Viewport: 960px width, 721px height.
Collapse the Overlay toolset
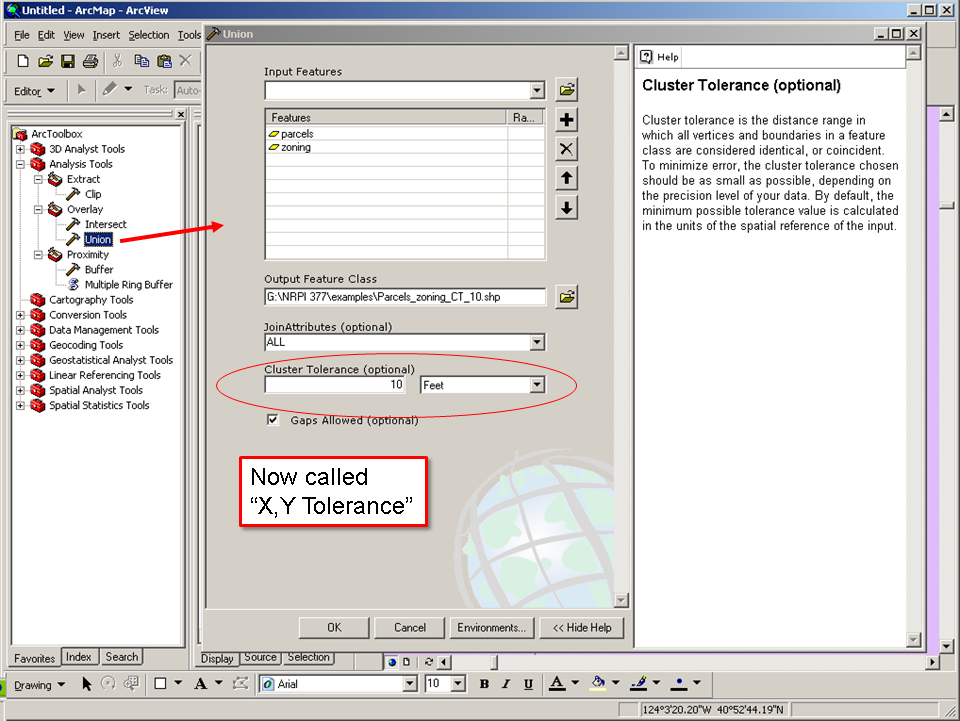pyautogui.click(x=38, y=209)
